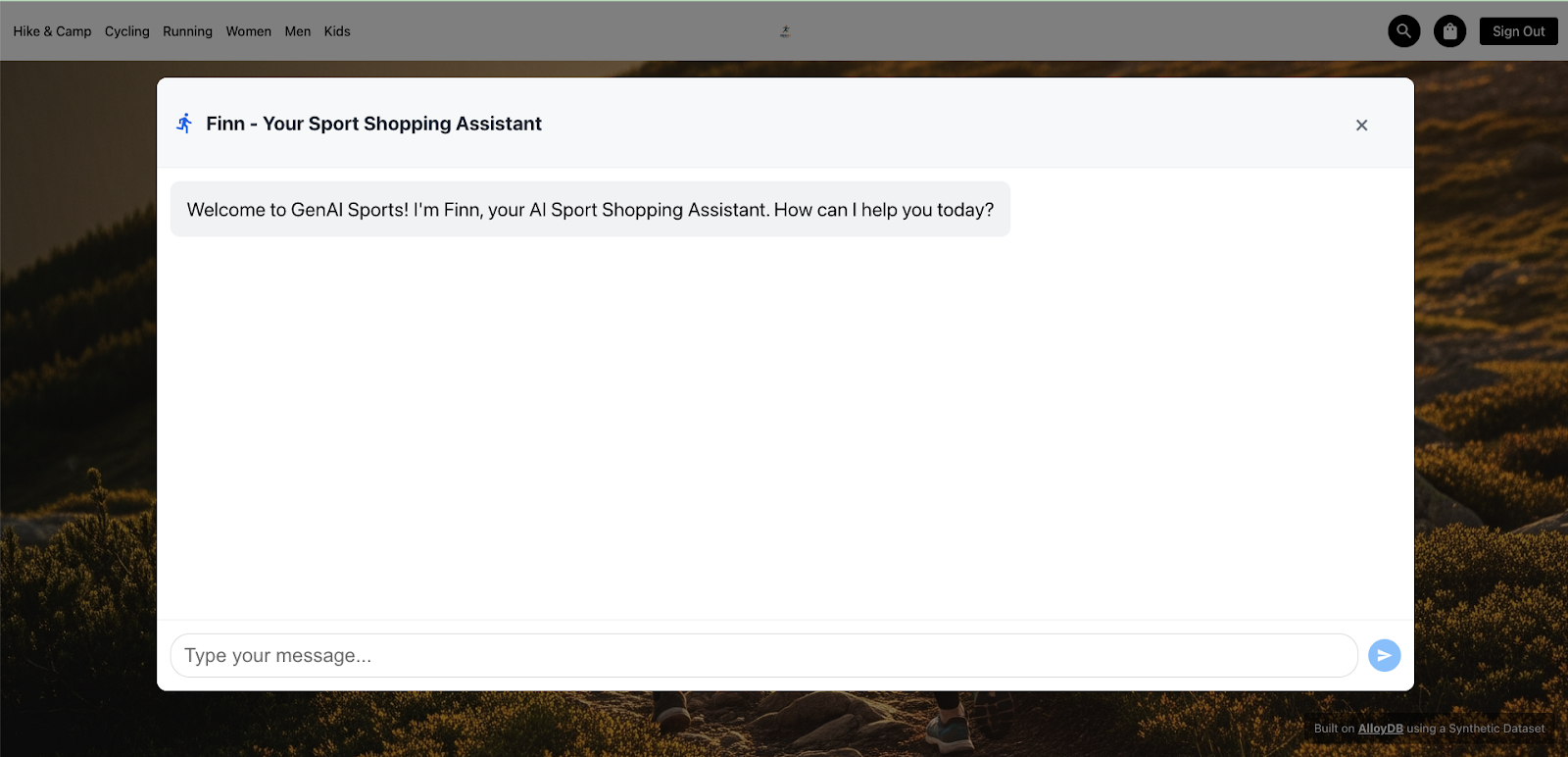Image resolution: width=1568 pixels, height=757 pixels.
Task: Click the dimmed backdrop left of dialog
Action: 78,392
